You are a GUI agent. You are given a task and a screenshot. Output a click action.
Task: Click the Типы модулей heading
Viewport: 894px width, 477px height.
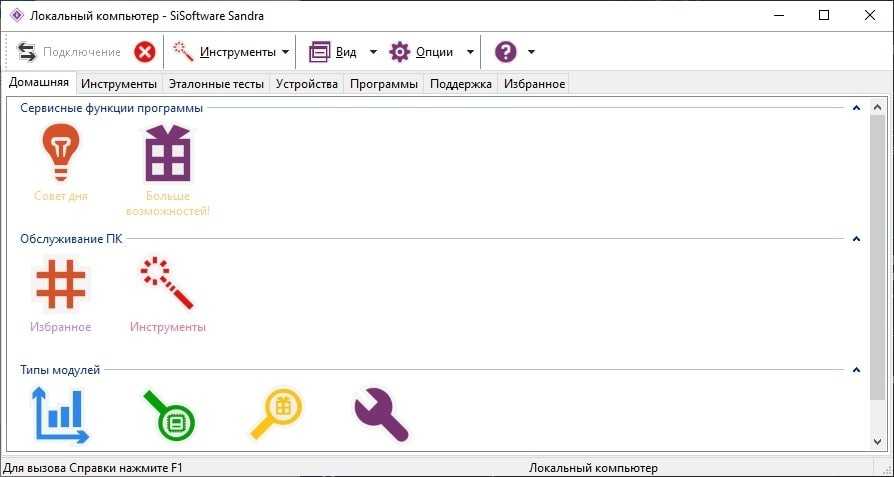tap(60, 370)
